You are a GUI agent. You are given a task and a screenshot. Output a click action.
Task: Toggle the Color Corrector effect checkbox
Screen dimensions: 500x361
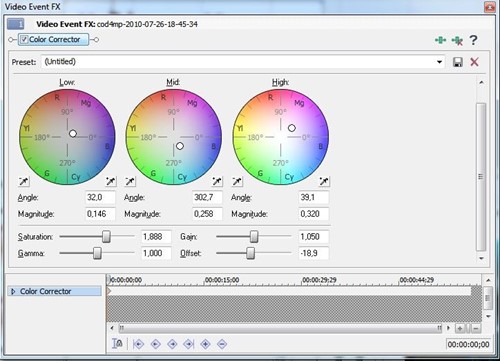pos(24,40)
